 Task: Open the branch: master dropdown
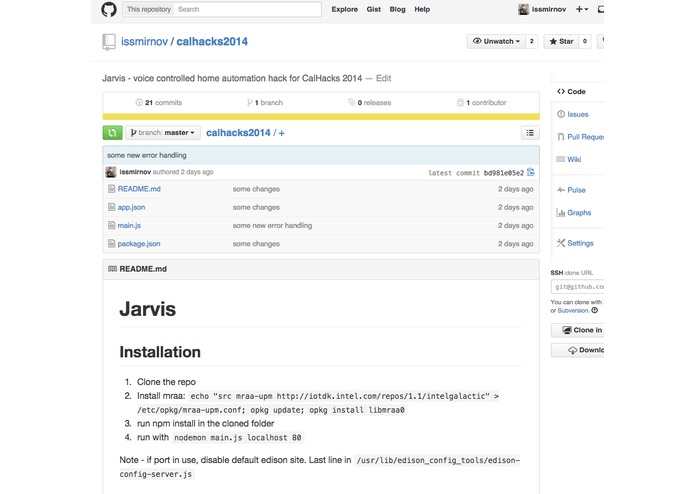[163, 132]
